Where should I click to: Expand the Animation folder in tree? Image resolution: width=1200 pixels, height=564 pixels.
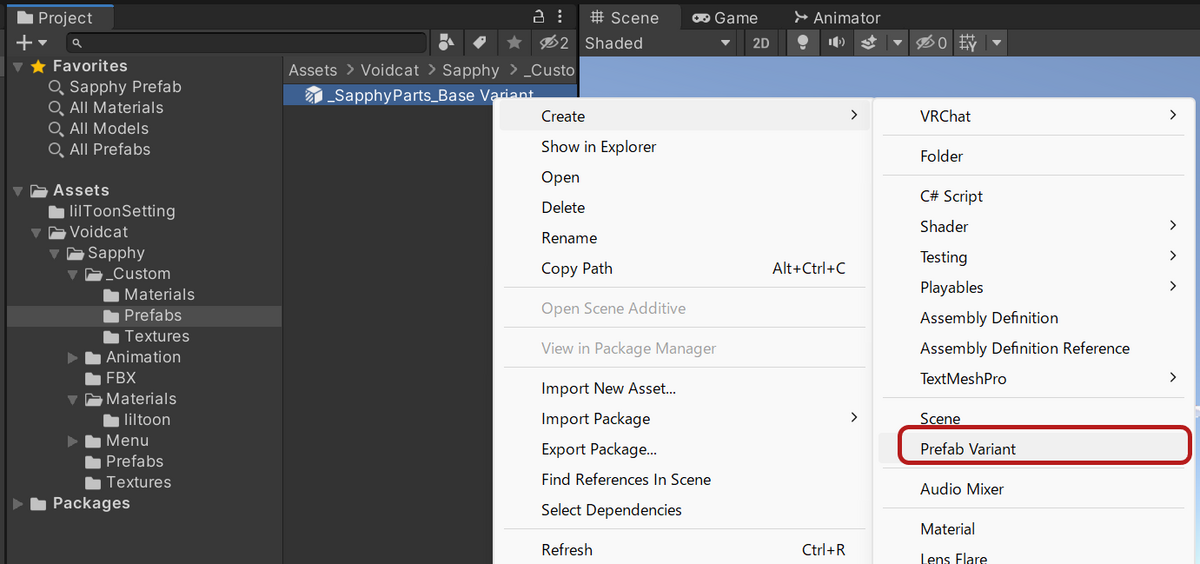[73, 357]
